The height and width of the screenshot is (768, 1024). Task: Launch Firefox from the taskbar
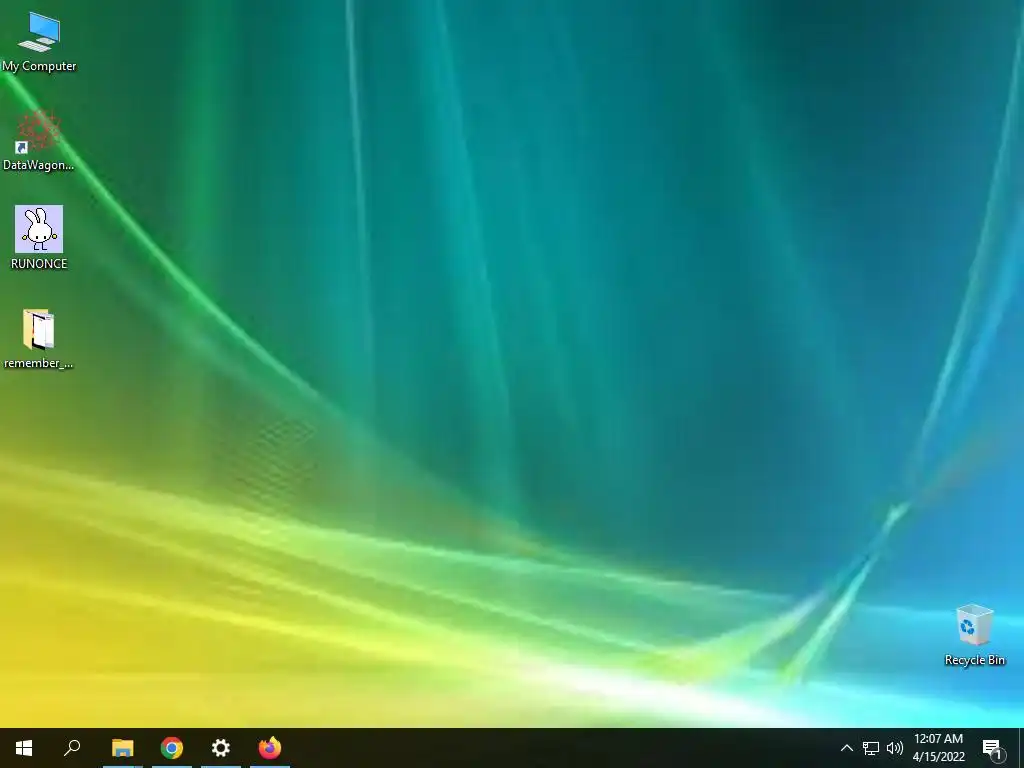(270, 748)
